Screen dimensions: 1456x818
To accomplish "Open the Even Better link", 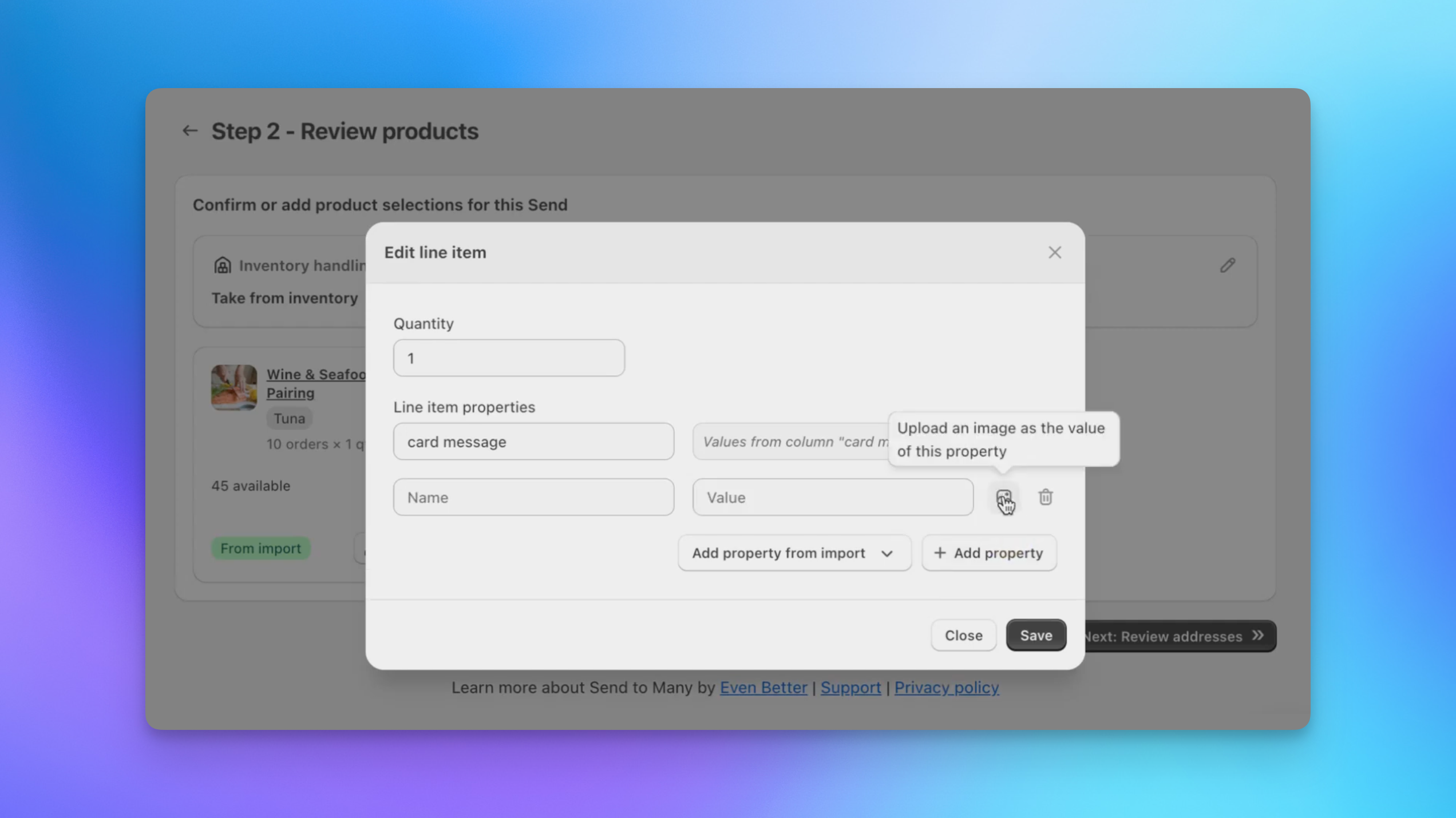I will pyautogui.click(x=763, y=688).
